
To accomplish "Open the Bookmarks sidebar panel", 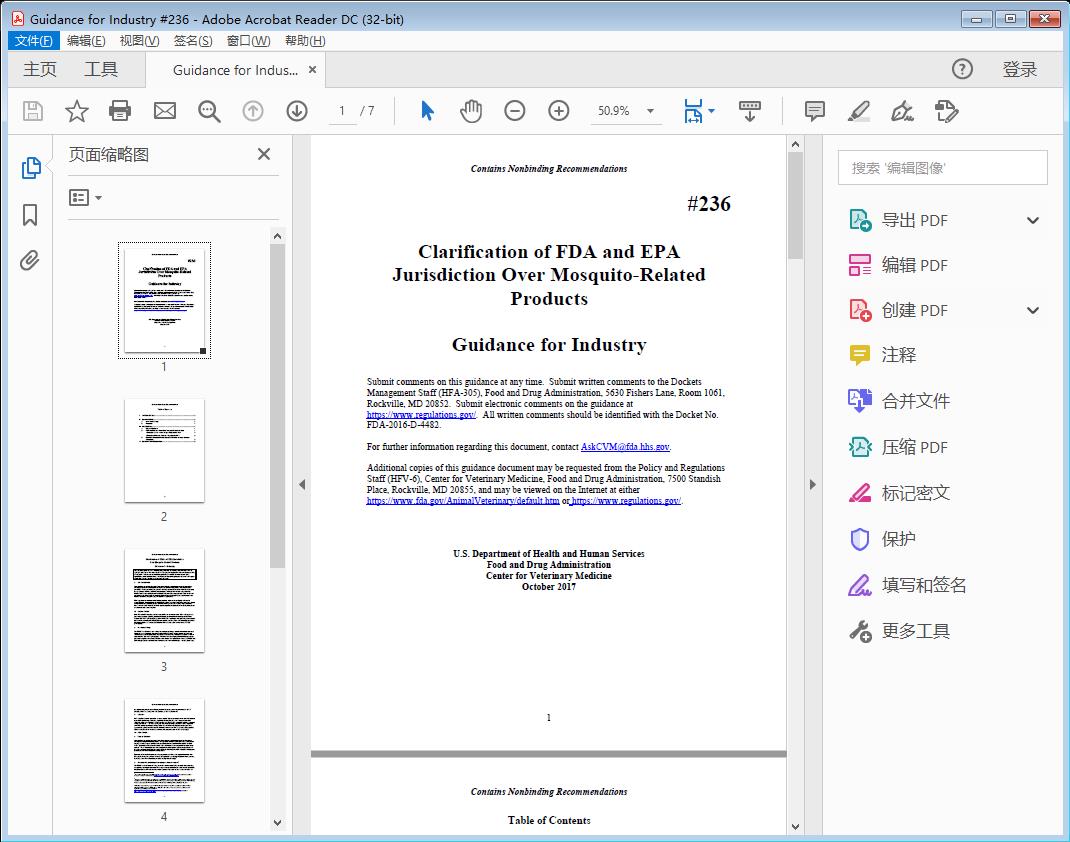I will tap(30, 214).
